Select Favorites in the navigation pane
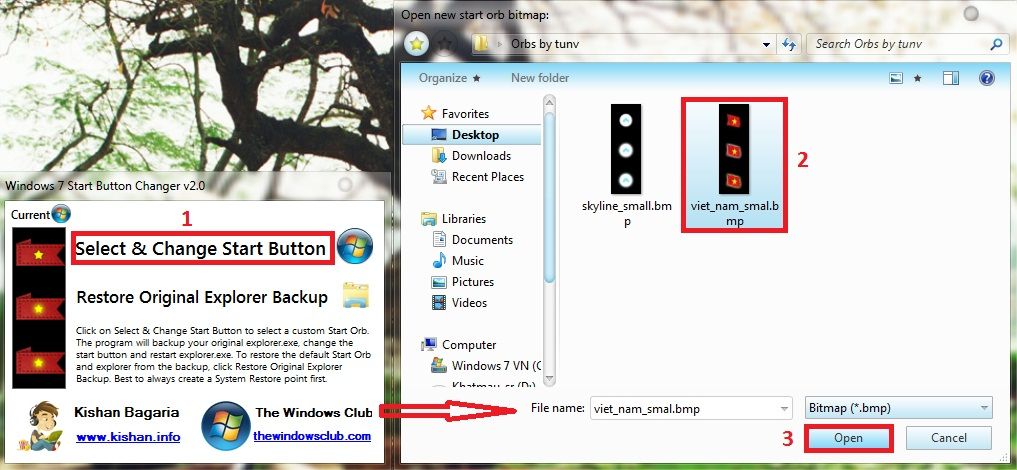 [x=465, y=113]
